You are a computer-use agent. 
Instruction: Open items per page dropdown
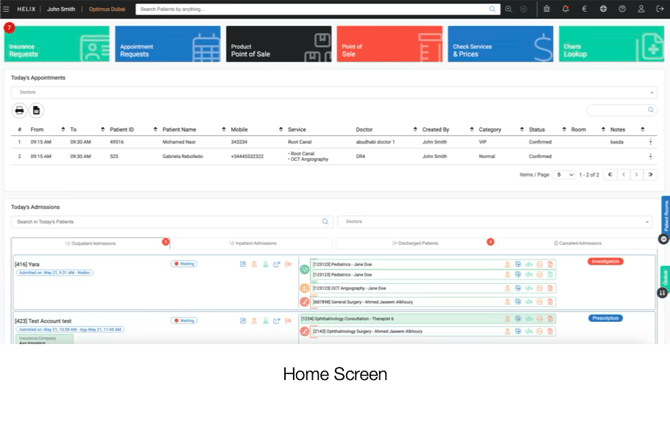point(564,174)
